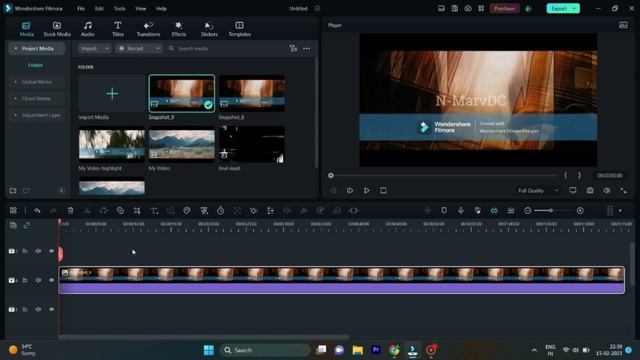Viewport: 640px width, 360px height.
Task: Open the Full Quality dropdown
Action: pyautogui.click(x=538, y=191)
